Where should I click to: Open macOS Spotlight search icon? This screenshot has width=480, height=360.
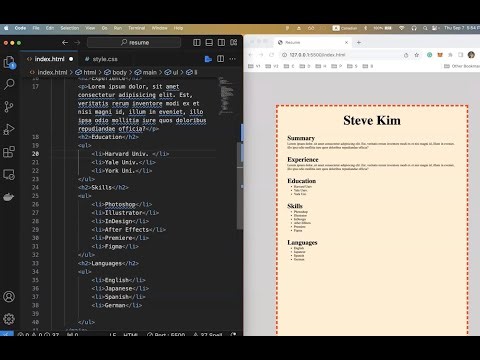pos(425,28)
